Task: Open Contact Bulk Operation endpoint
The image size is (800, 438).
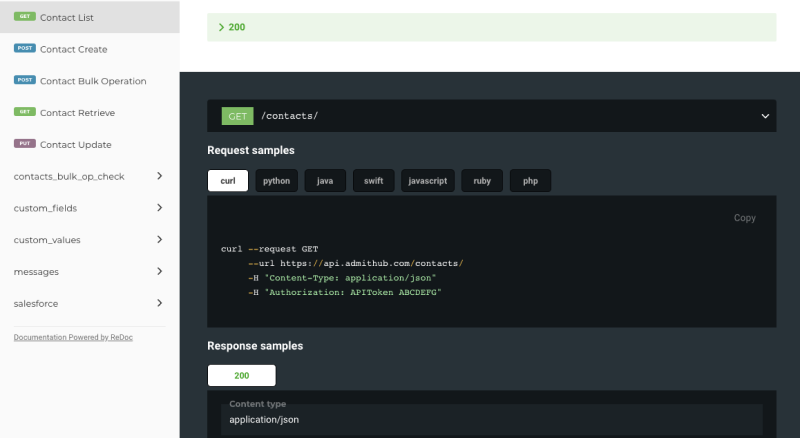Action: (x=92, y=81)
